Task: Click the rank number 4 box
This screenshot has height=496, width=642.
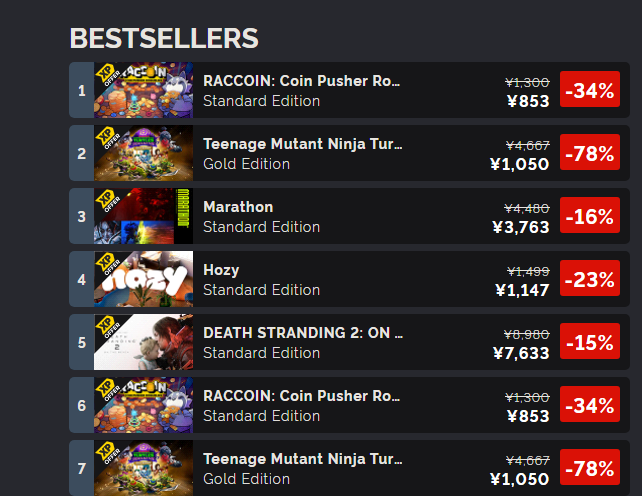Action: pyautogui.click(x=81, y=280)
